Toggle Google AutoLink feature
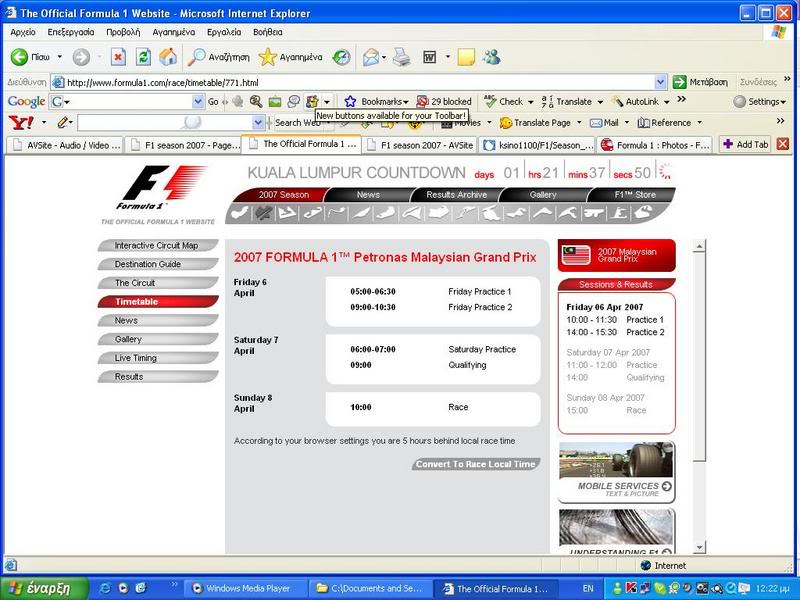800x600 pixels. click(x=633, y=102)
